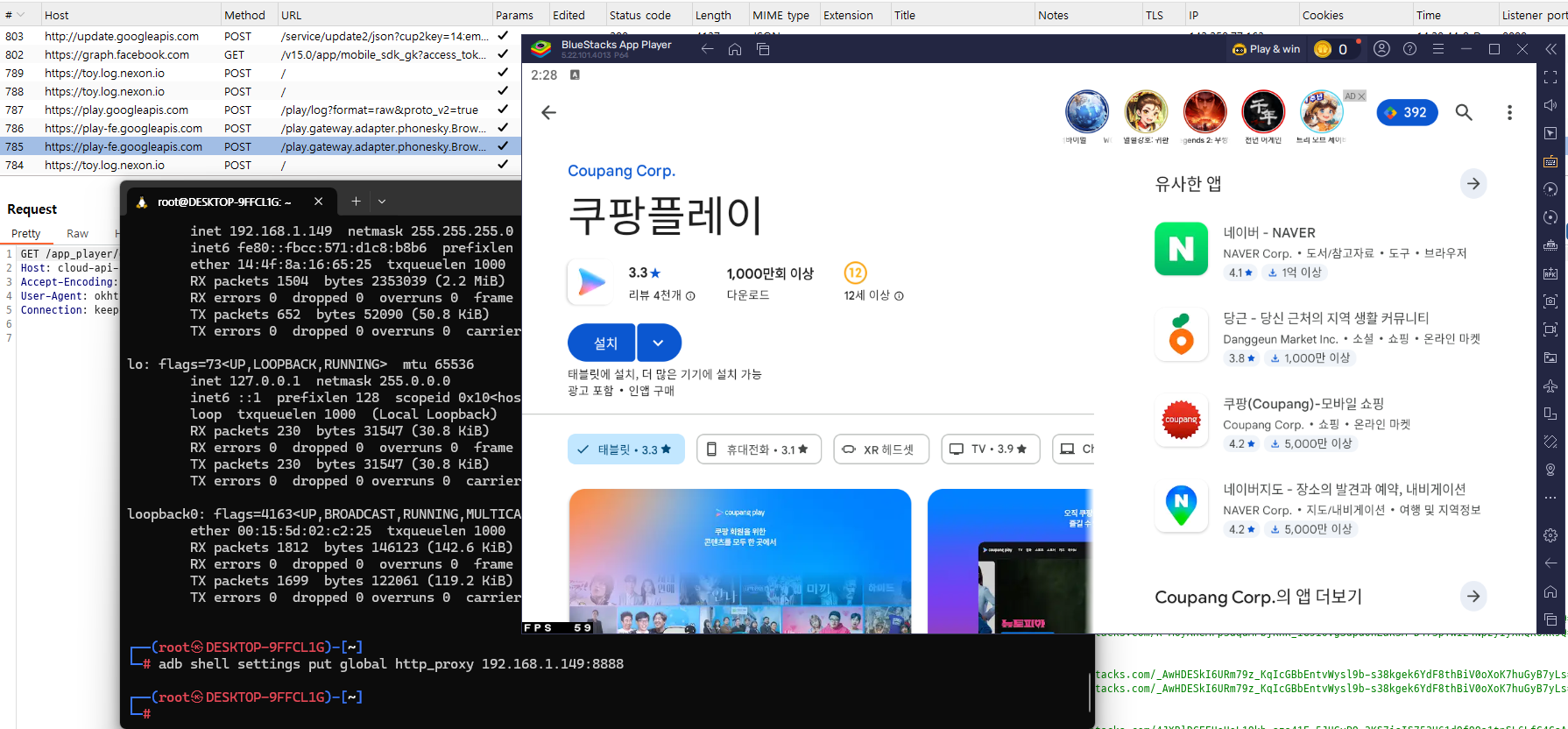This screenshot has height=729, width=1568.
Task: Open the Play Store three-dot menu
Action: point(1508,112)
